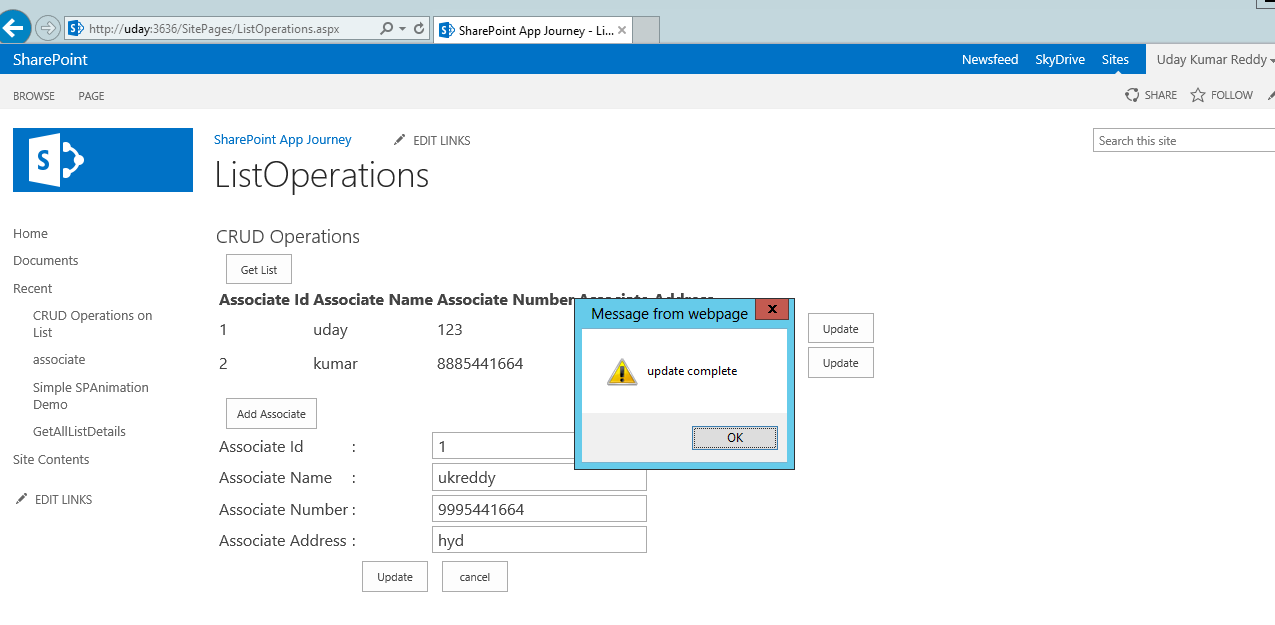Screen dimensions: 1275x625
Task: Click the Message from webpage title bar
Action: click(x=669, y=313)
